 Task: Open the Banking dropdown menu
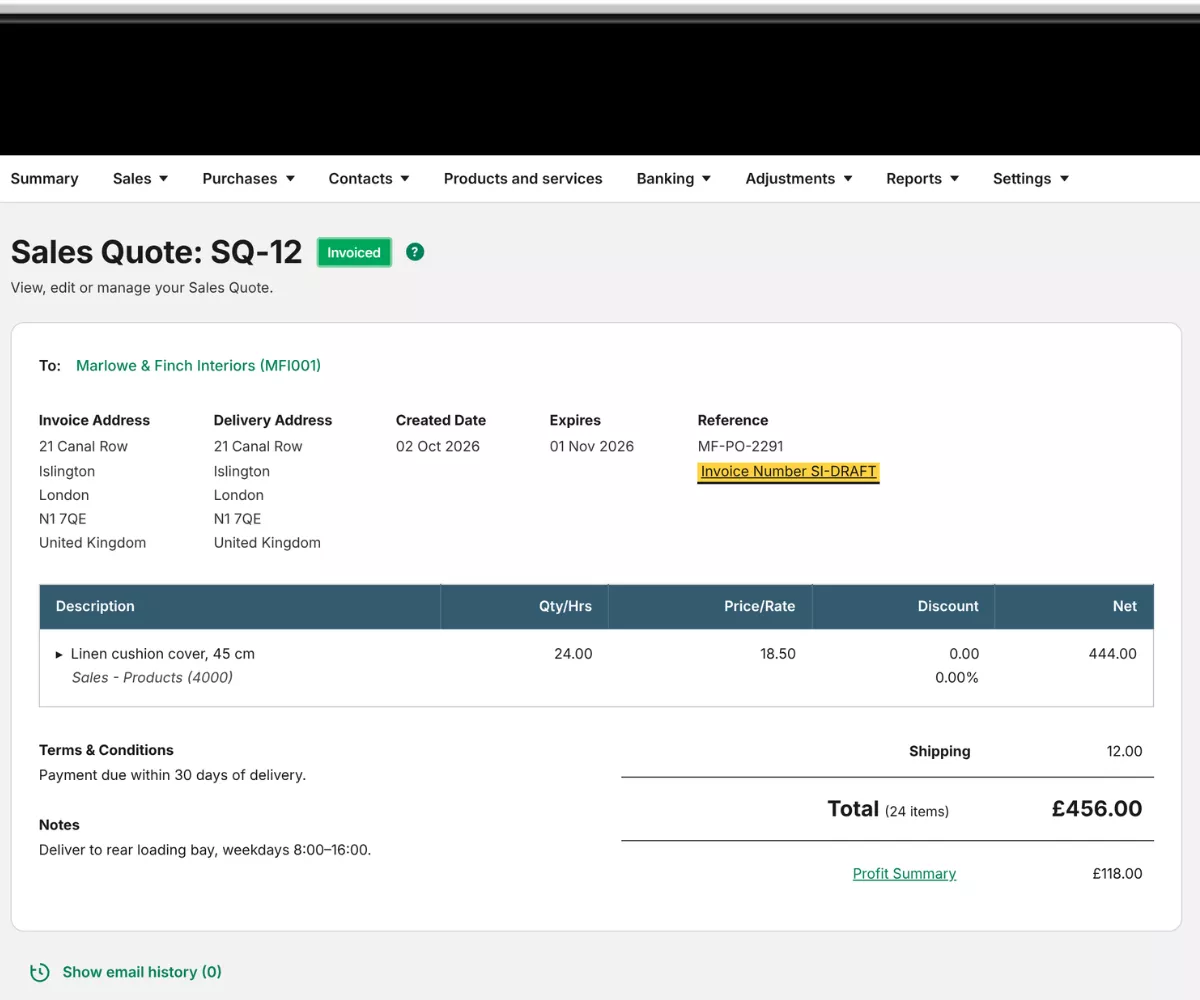click(674, 179)
